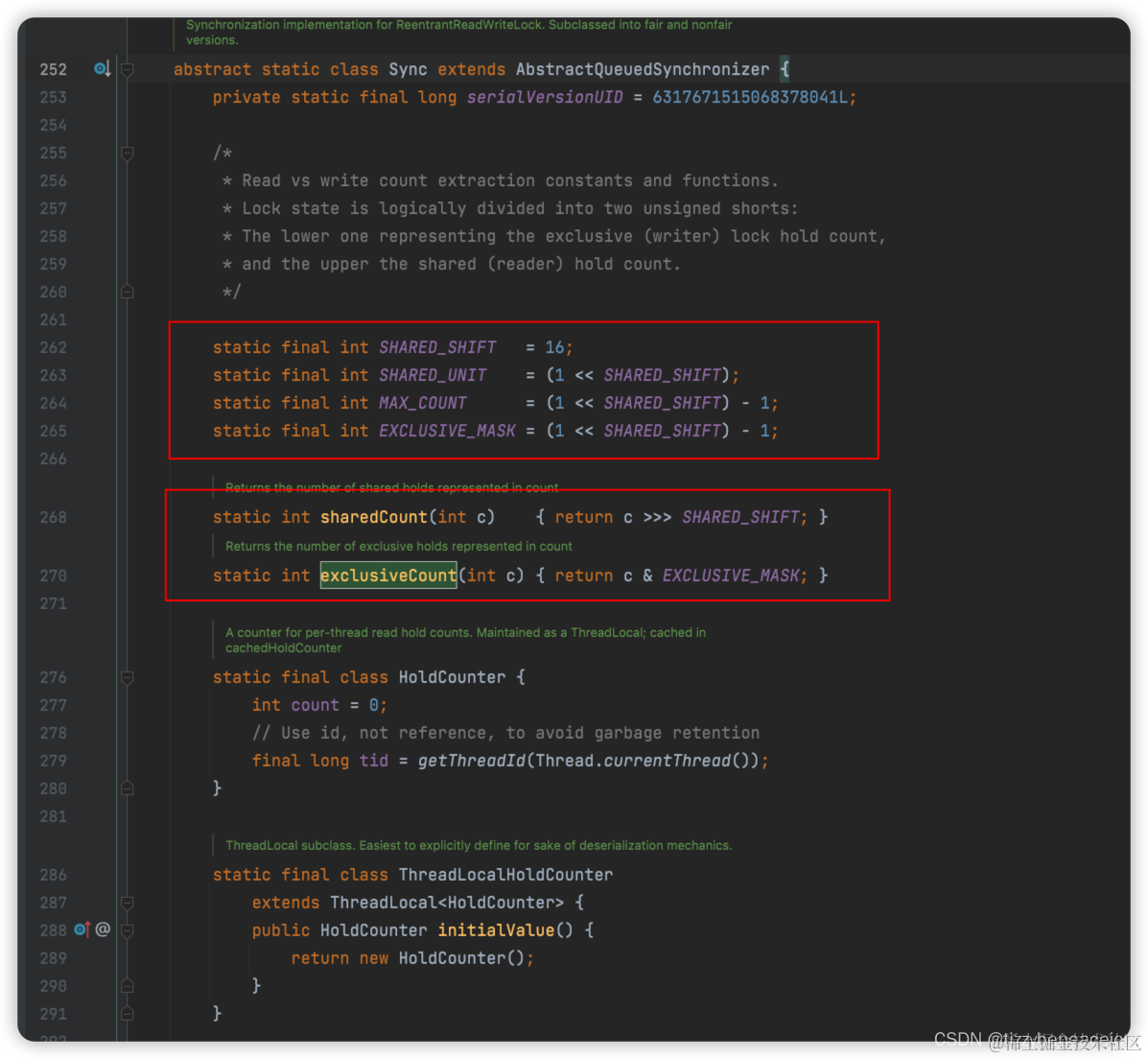Click currentThread call on line 279
The width and height of the screenshot is (1148, 1059).
pos(667,761)
